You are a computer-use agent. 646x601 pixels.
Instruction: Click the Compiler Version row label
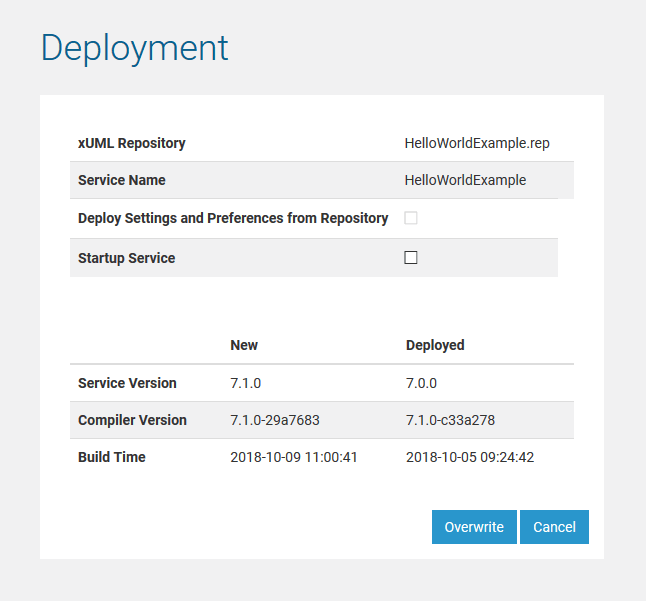[132, 420]
